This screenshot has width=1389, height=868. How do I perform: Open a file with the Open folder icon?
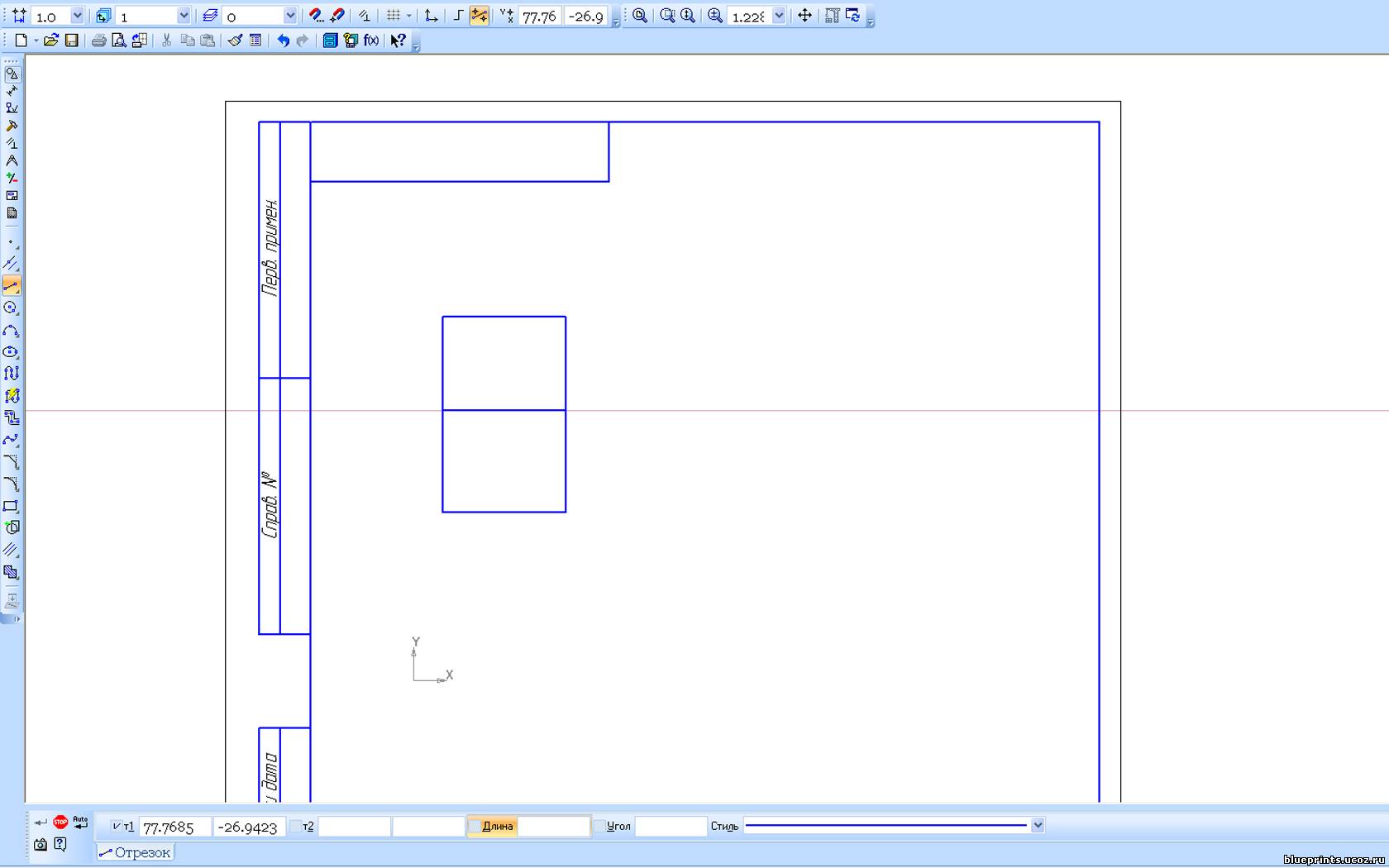coord(51,41)
